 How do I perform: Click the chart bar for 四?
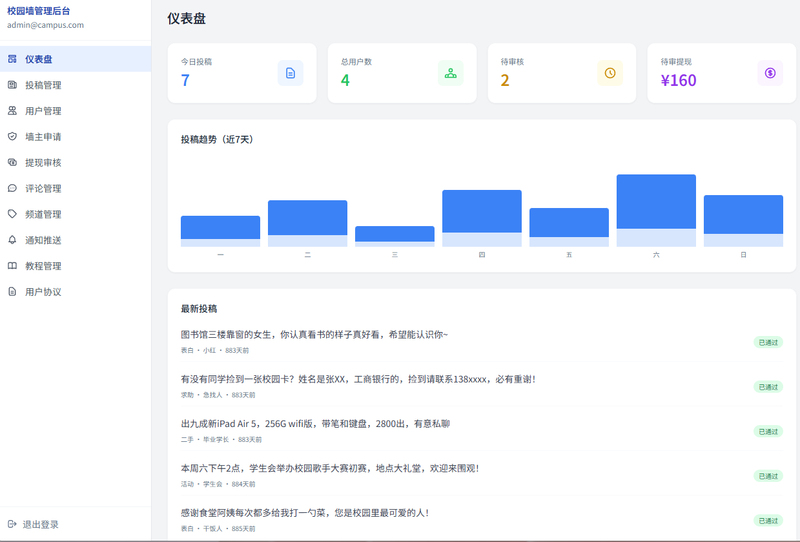[482, 218]
